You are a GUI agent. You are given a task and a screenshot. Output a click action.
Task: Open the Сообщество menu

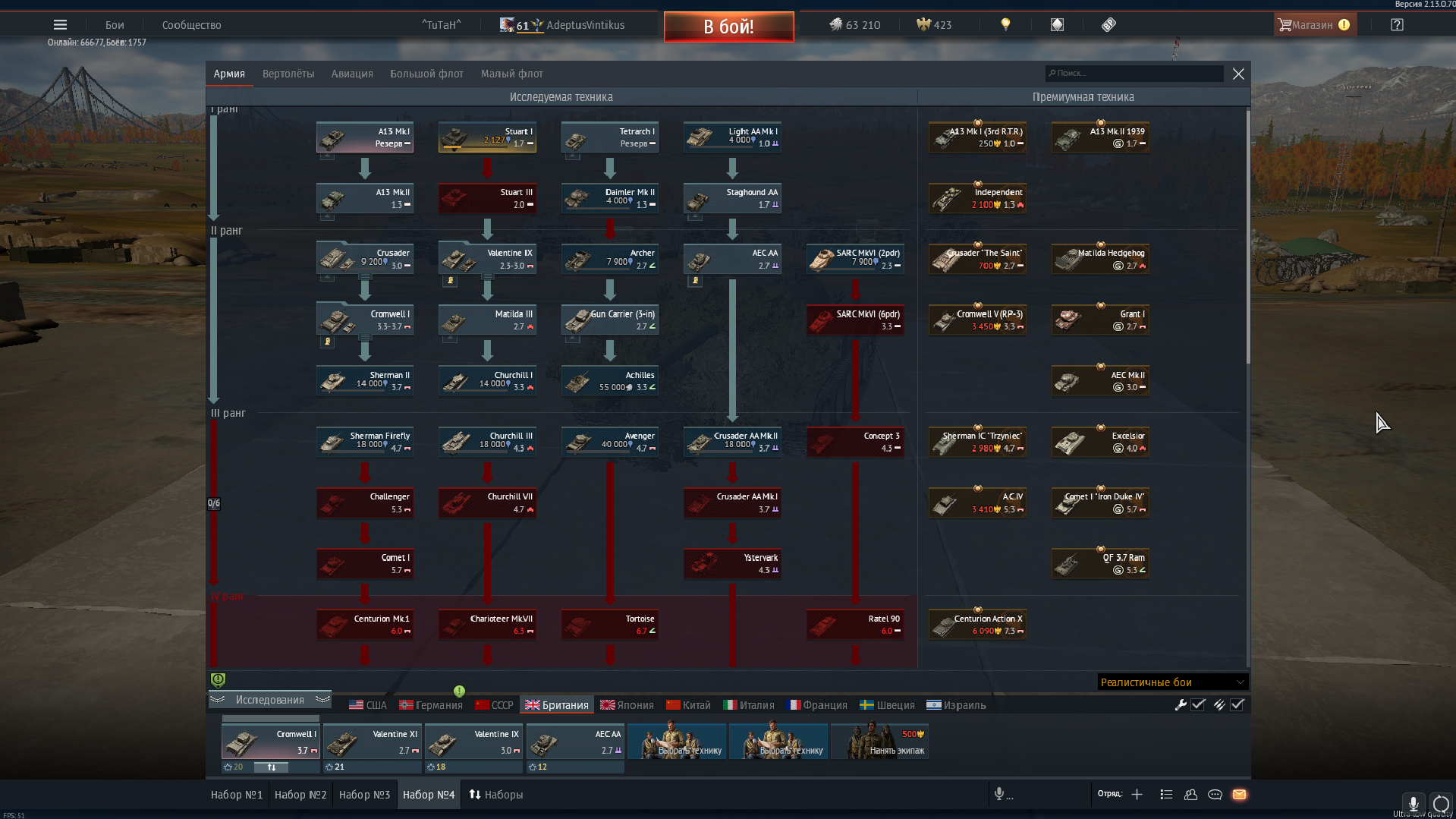[x=191, y=25]
